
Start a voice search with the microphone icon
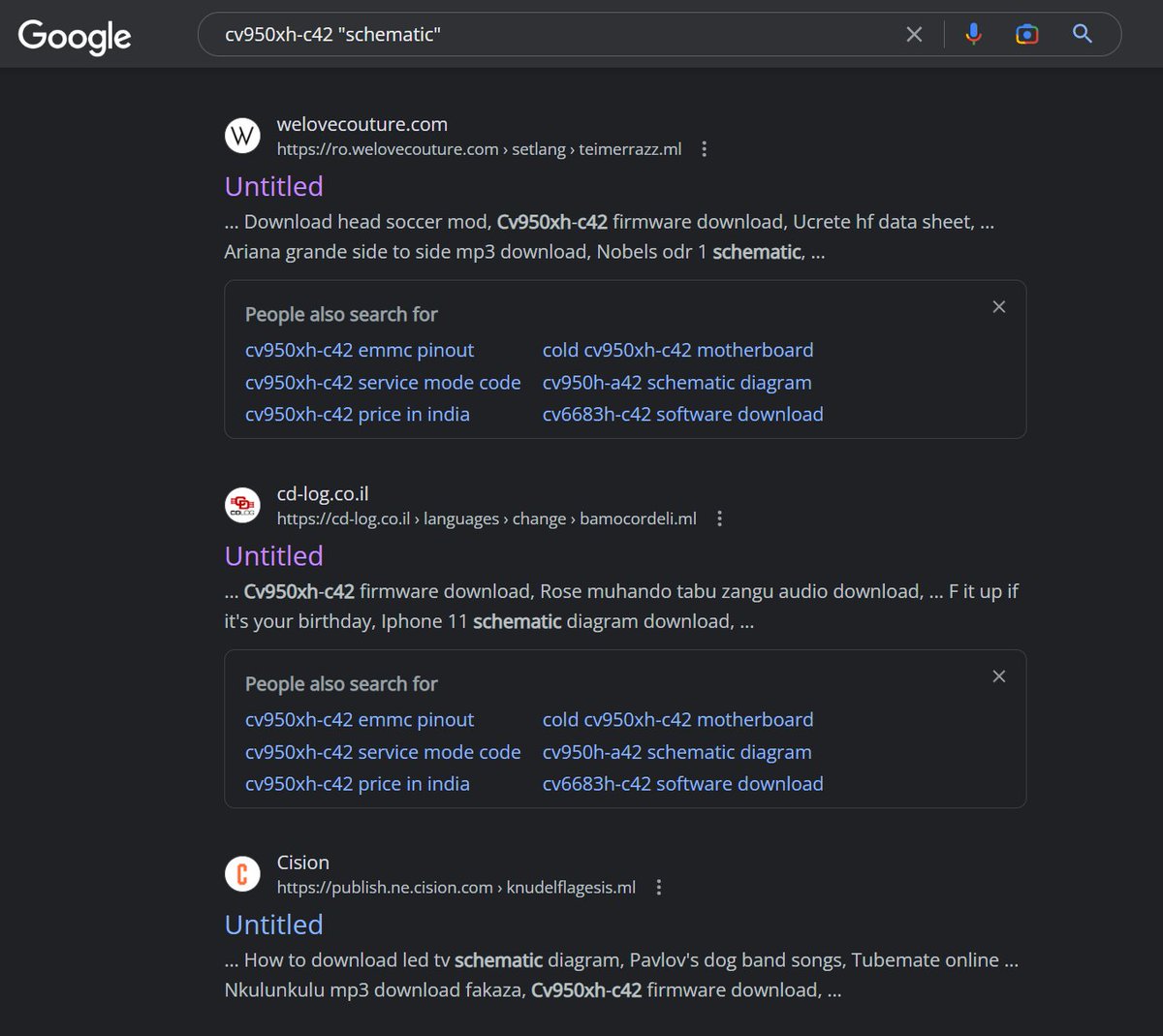972,34
